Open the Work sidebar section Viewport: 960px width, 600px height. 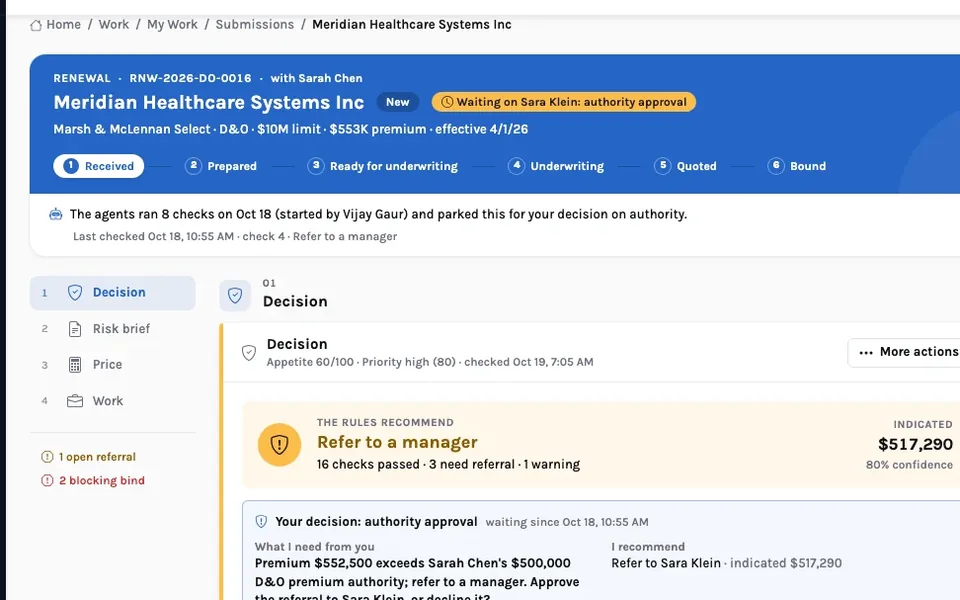pos(113,401)
